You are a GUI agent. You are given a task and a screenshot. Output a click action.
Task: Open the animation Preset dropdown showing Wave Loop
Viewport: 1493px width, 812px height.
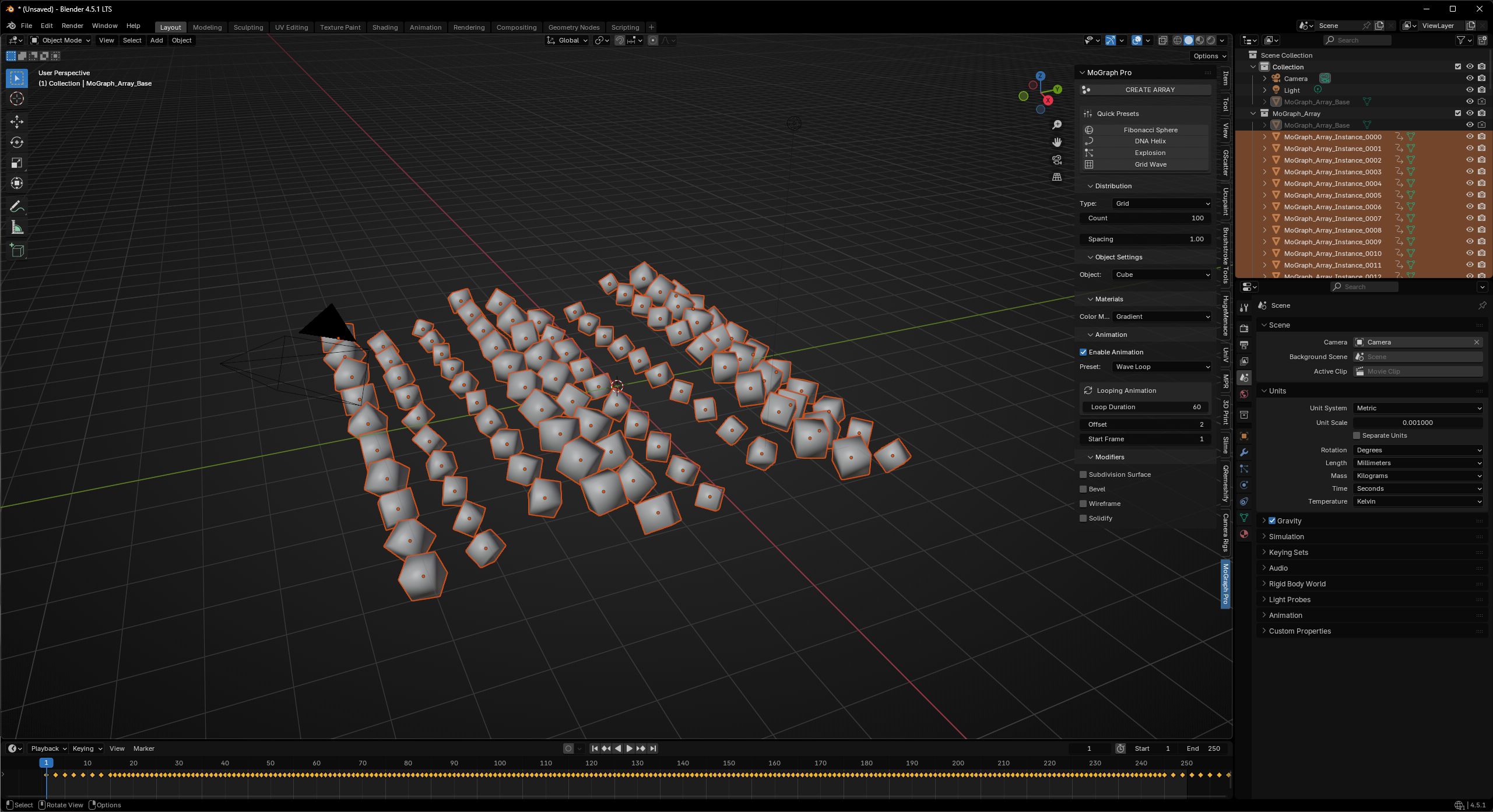(x=1161, y=367)
